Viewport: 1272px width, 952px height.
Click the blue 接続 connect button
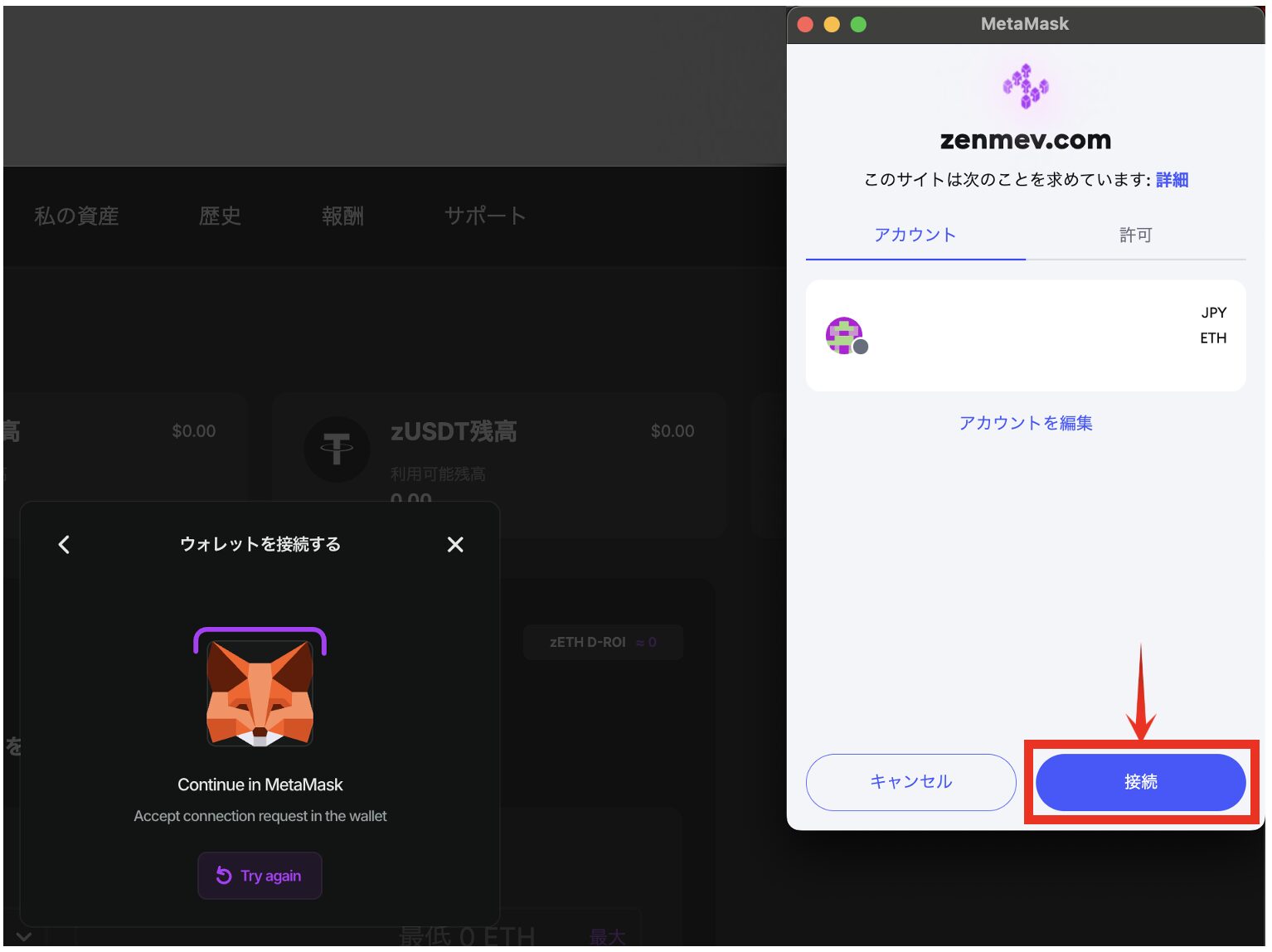(x=1140, y=782)
